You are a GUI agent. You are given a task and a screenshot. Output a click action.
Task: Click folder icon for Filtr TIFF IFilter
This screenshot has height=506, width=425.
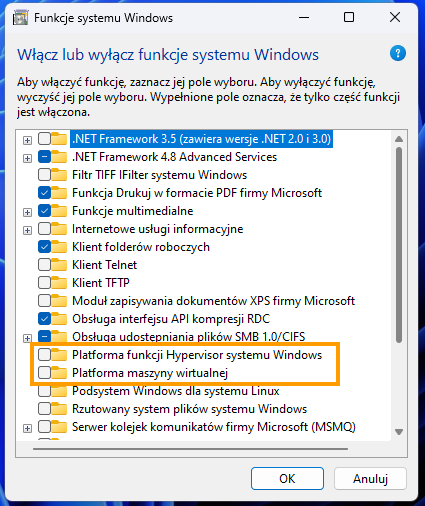coord(59,175)
